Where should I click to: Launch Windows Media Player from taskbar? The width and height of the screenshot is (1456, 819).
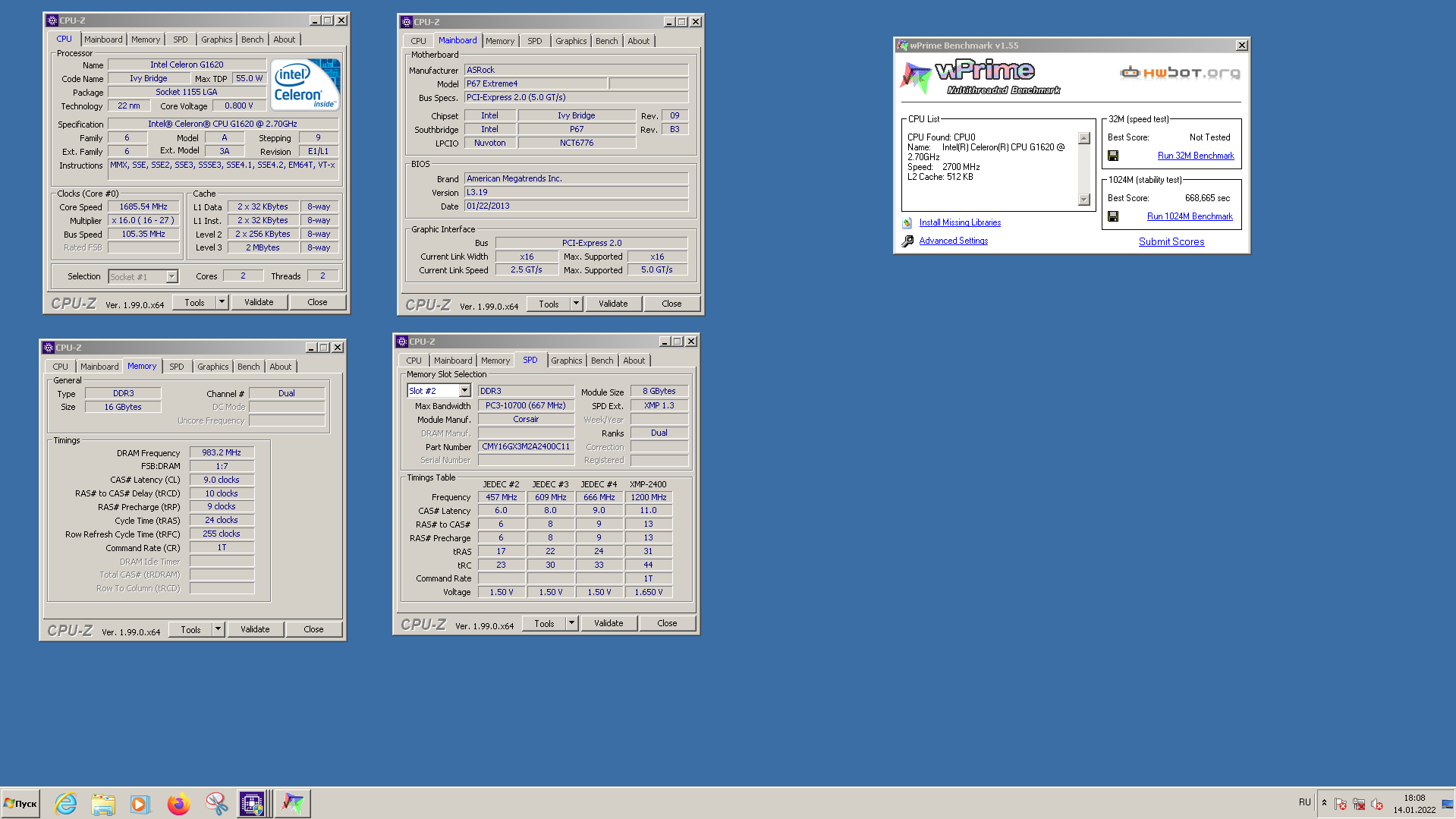pos(140,803)
